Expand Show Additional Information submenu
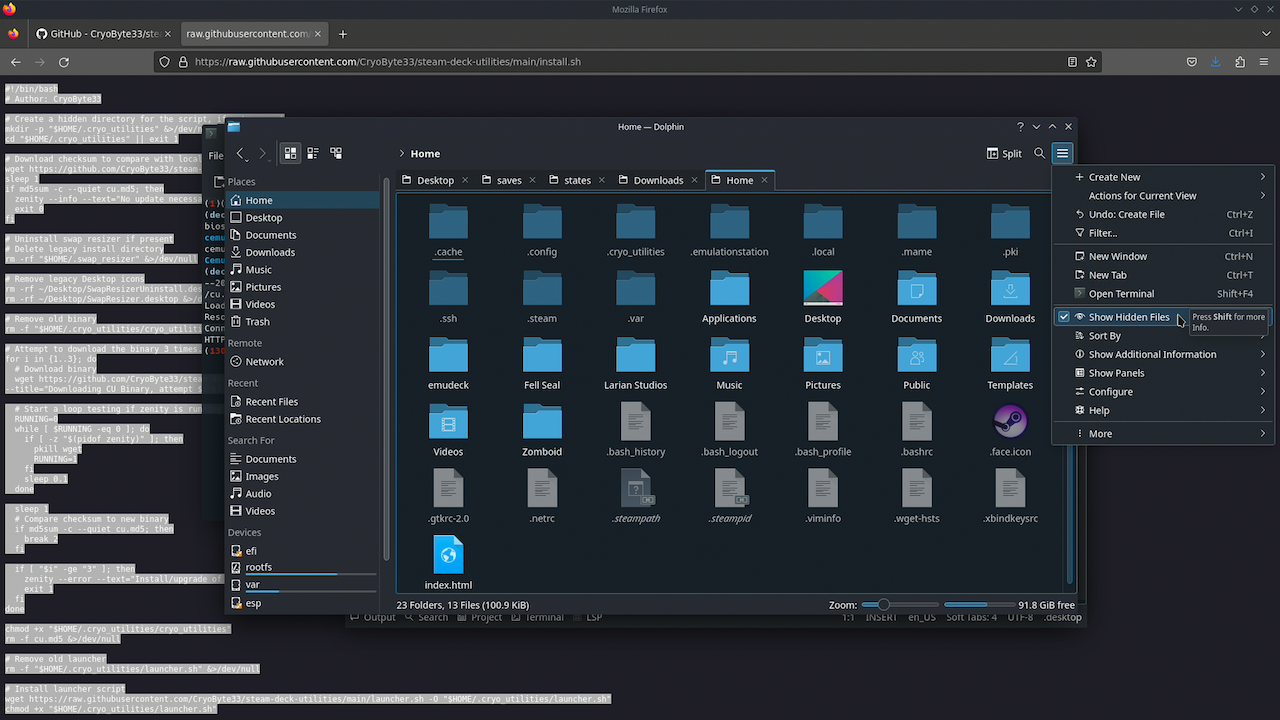This screenshot has width=1280, height=720. click(x=1163, y=354)
